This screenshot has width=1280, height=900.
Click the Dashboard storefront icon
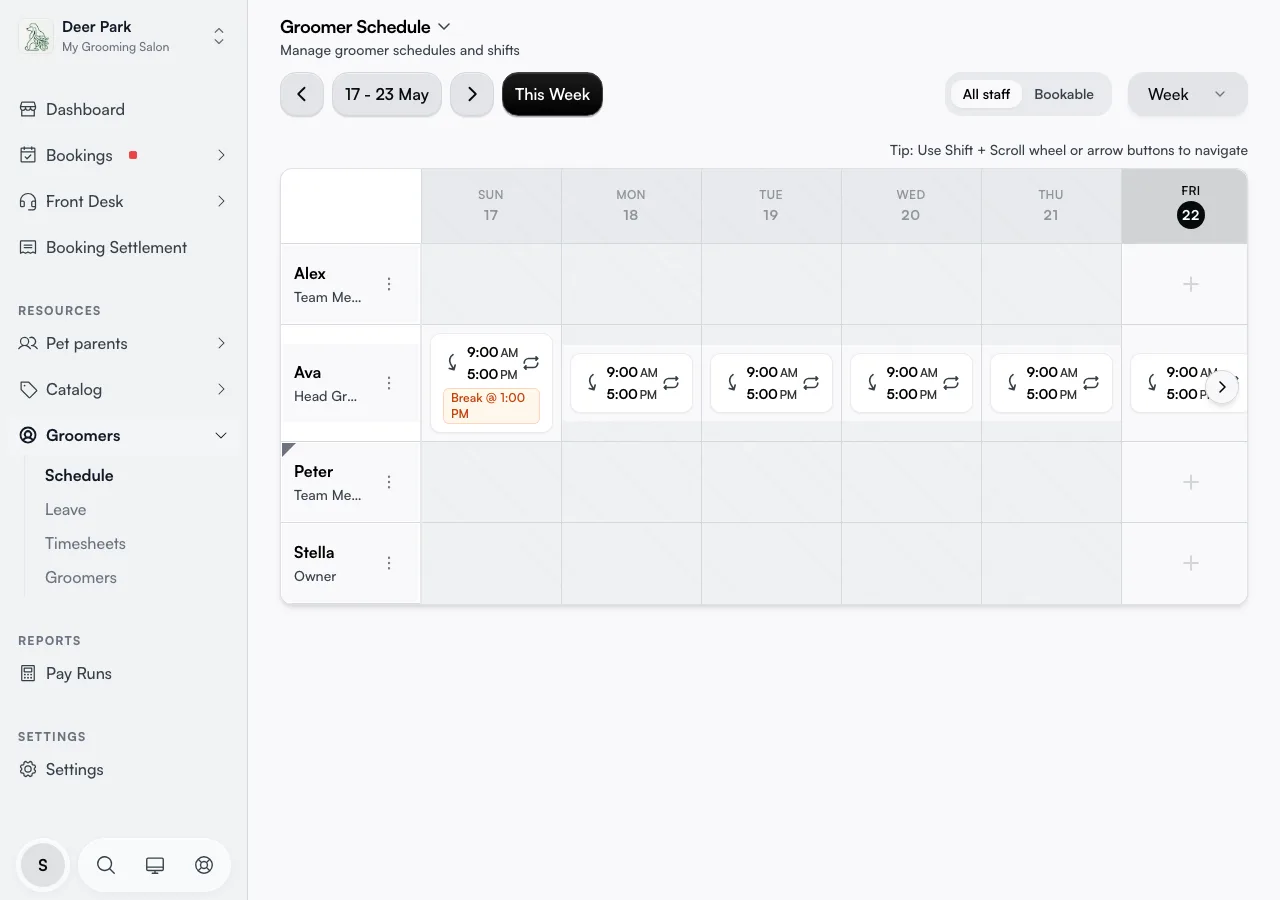click(x=28, y=110)
